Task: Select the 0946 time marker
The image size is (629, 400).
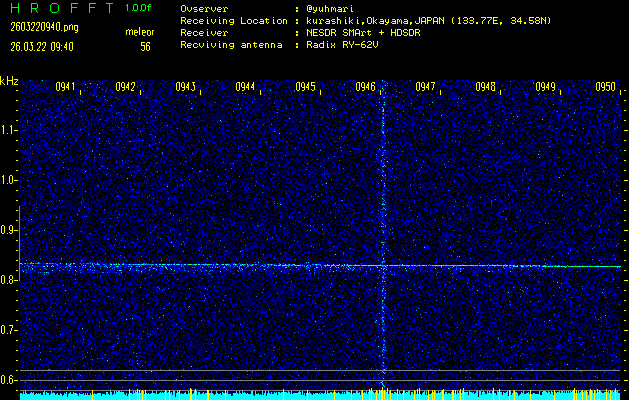Action: pyautogui.click(x=366, y=87)
